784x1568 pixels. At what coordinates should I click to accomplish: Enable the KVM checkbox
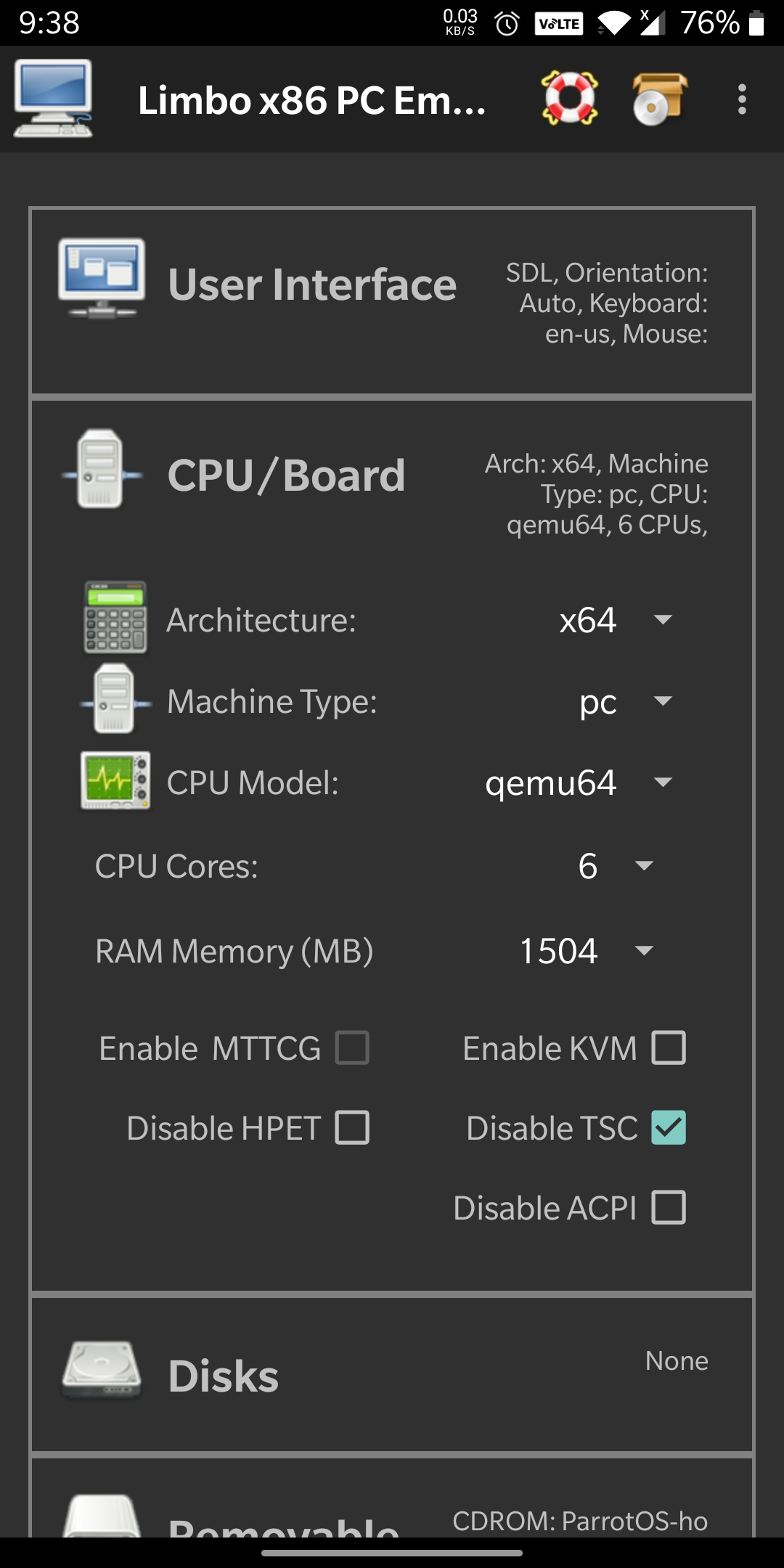[x=669, y=1048]
